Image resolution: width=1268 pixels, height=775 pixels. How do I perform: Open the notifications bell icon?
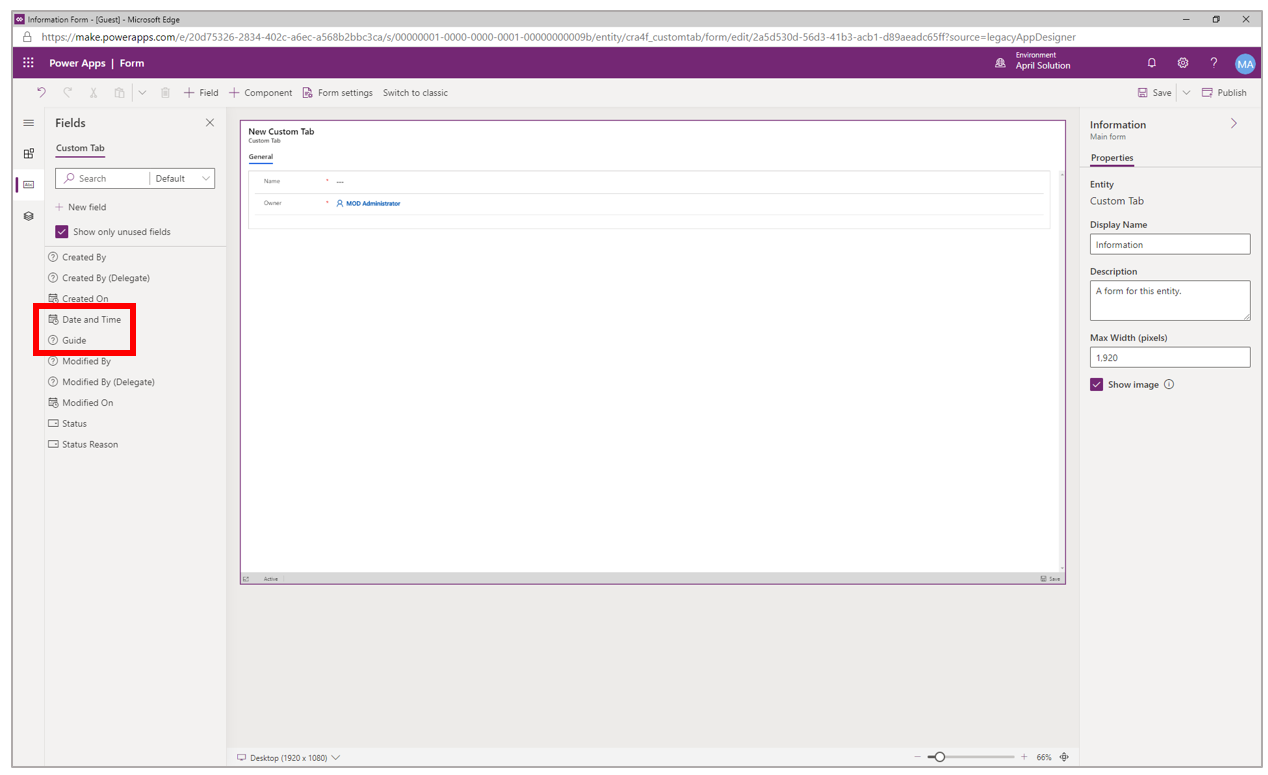pos(1152,63)
